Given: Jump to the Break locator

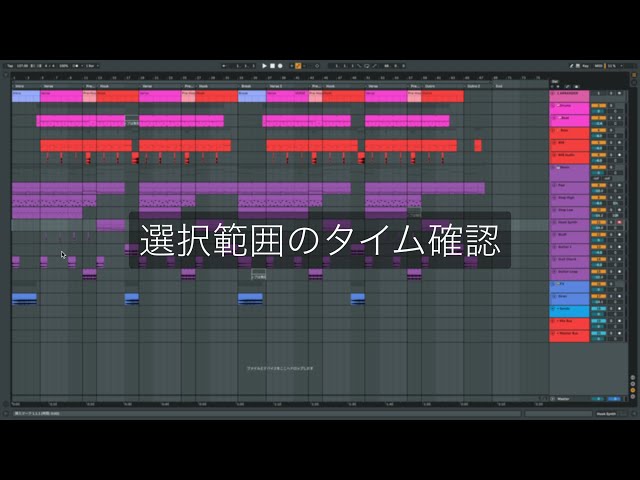Looking at the screenshot, I should coord(246,87).
